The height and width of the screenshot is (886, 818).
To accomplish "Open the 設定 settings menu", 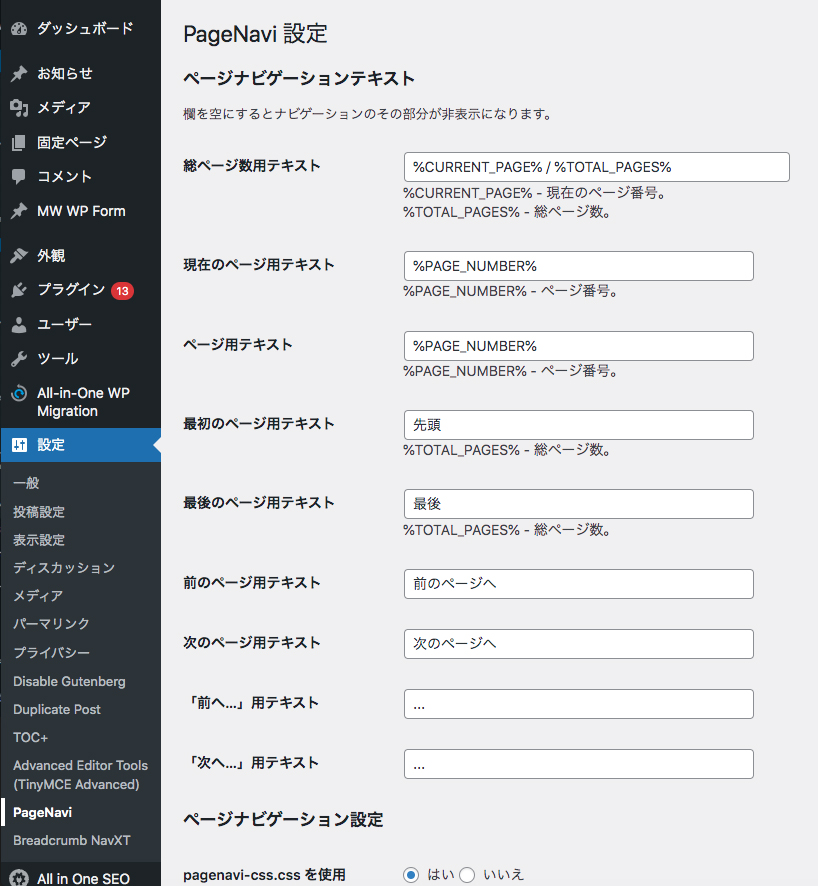I will point(50,445).
